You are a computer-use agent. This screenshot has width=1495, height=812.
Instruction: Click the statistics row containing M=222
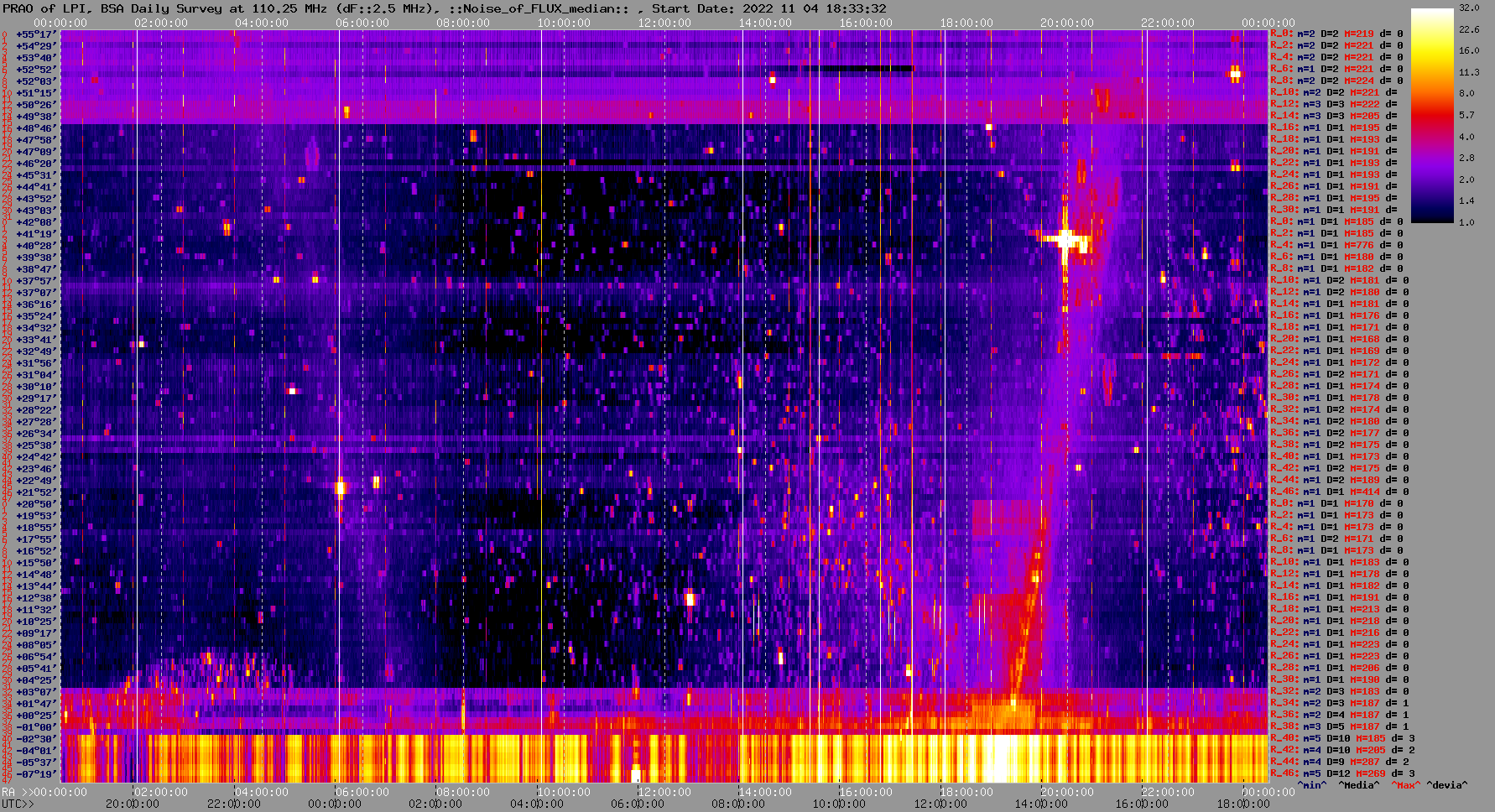[1334, 105]
